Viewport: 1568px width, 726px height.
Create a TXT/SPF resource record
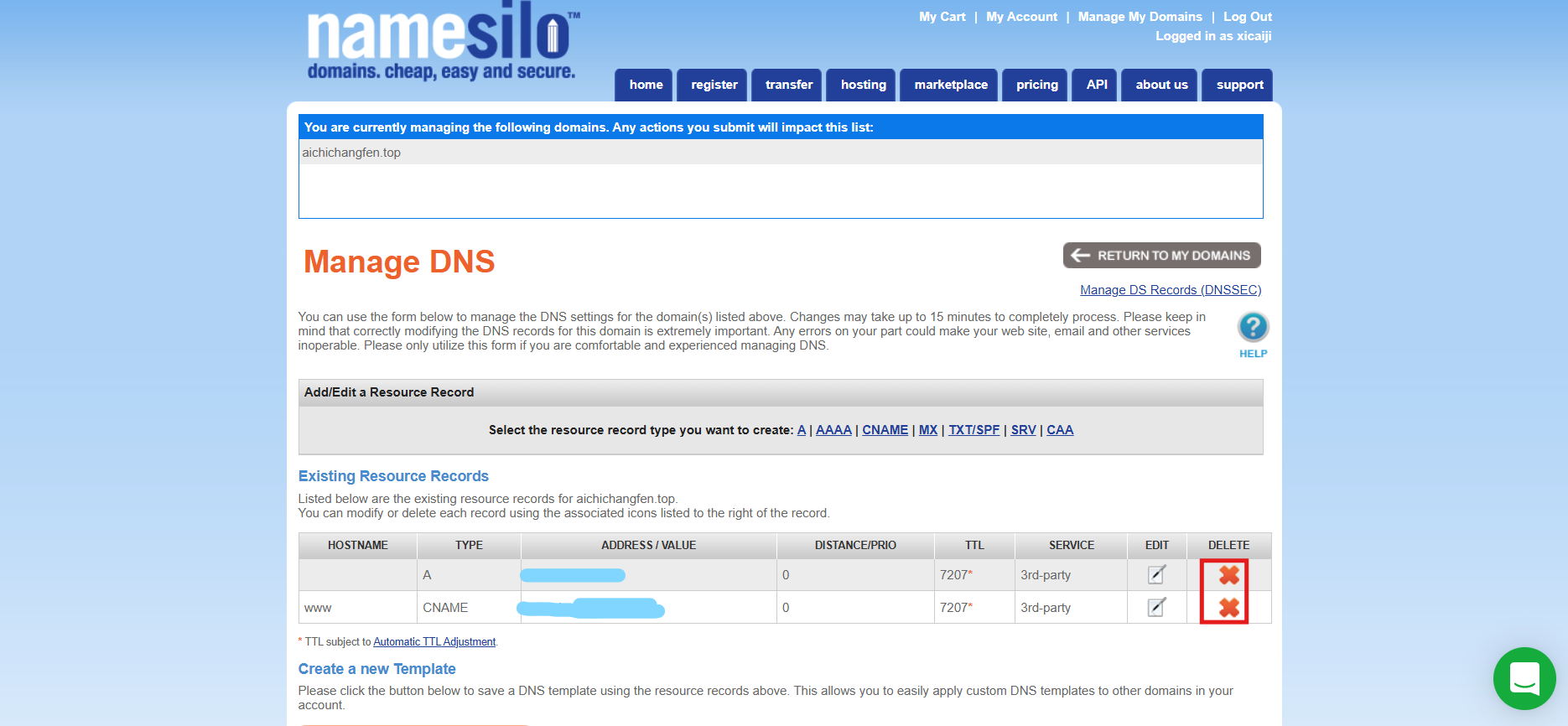(974, 430)
